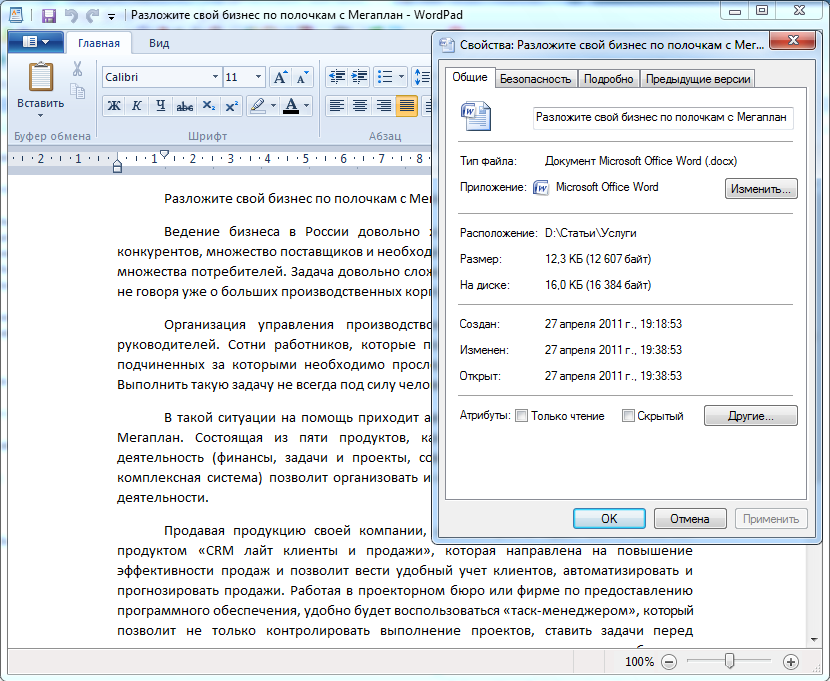Open the 'Безопасность' properties tab

click(x=536, y=79)
